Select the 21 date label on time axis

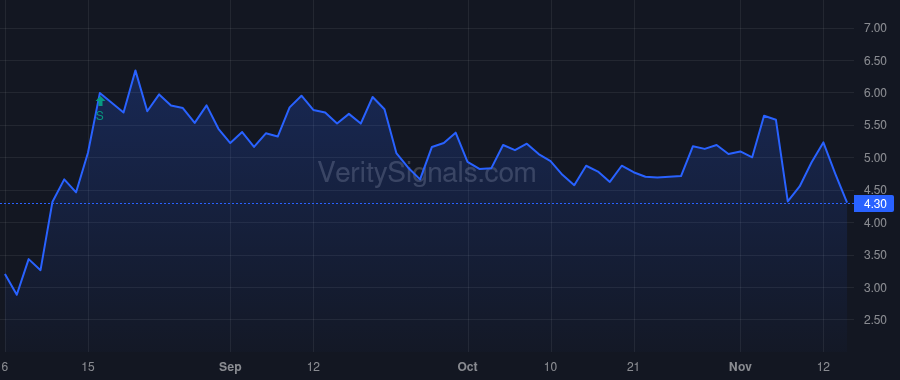[634, 367]
